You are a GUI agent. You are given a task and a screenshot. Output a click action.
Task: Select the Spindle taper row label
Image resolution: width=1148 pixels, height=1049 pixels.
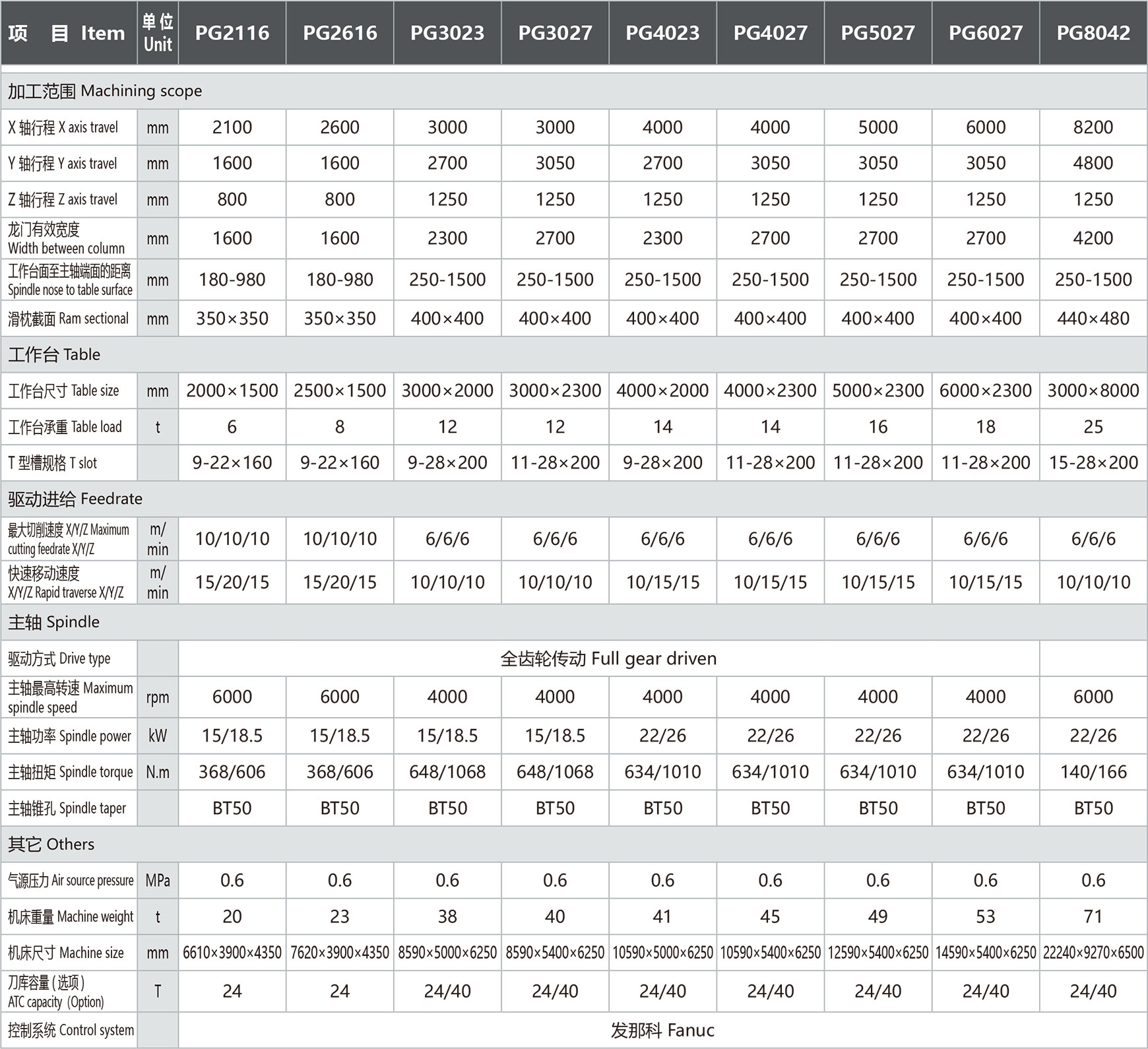[x=67, y=808]
